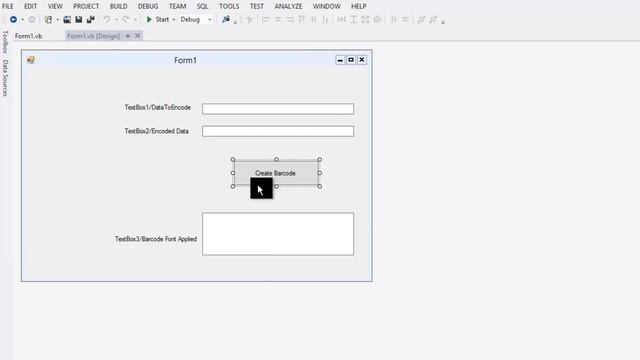The image size is (640, 360).
Task: Click the large TextBox3 barcode font box
Action: (278, 234)
